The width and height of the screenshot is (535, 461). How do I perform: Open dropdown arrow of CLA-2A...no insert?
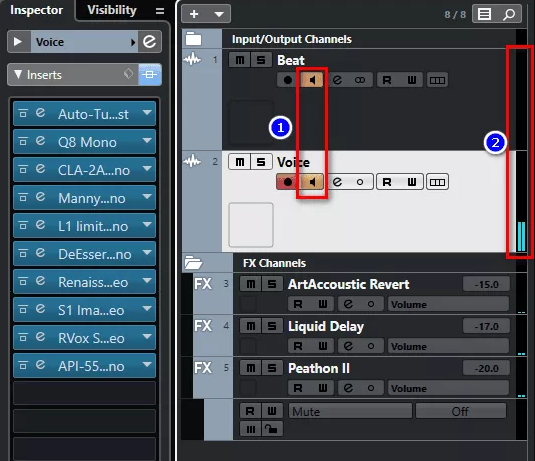tap(147, 169)
